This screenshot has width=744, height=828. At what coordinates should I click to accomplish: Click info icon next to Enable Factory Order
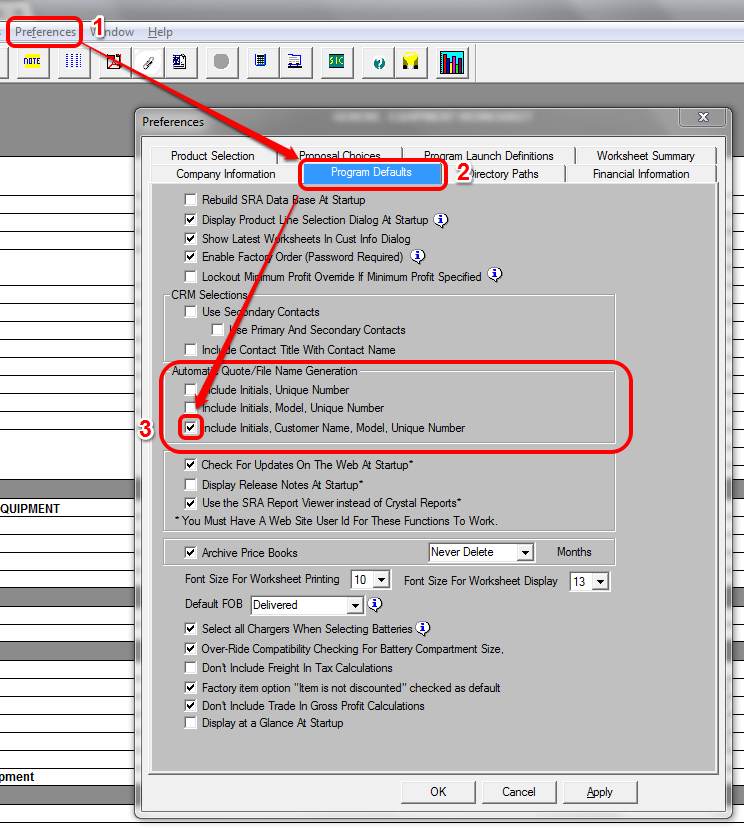point(418,257)
